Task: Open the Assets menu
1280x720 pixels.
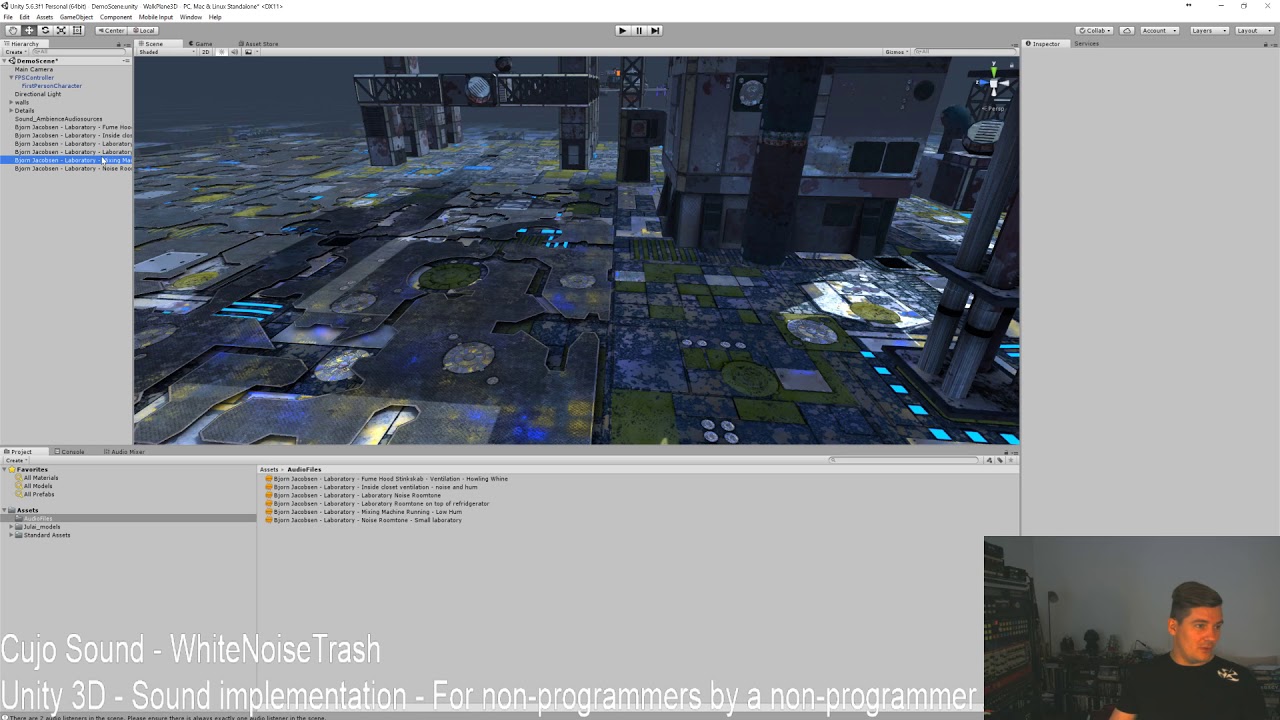Action: tap(45, 17)
